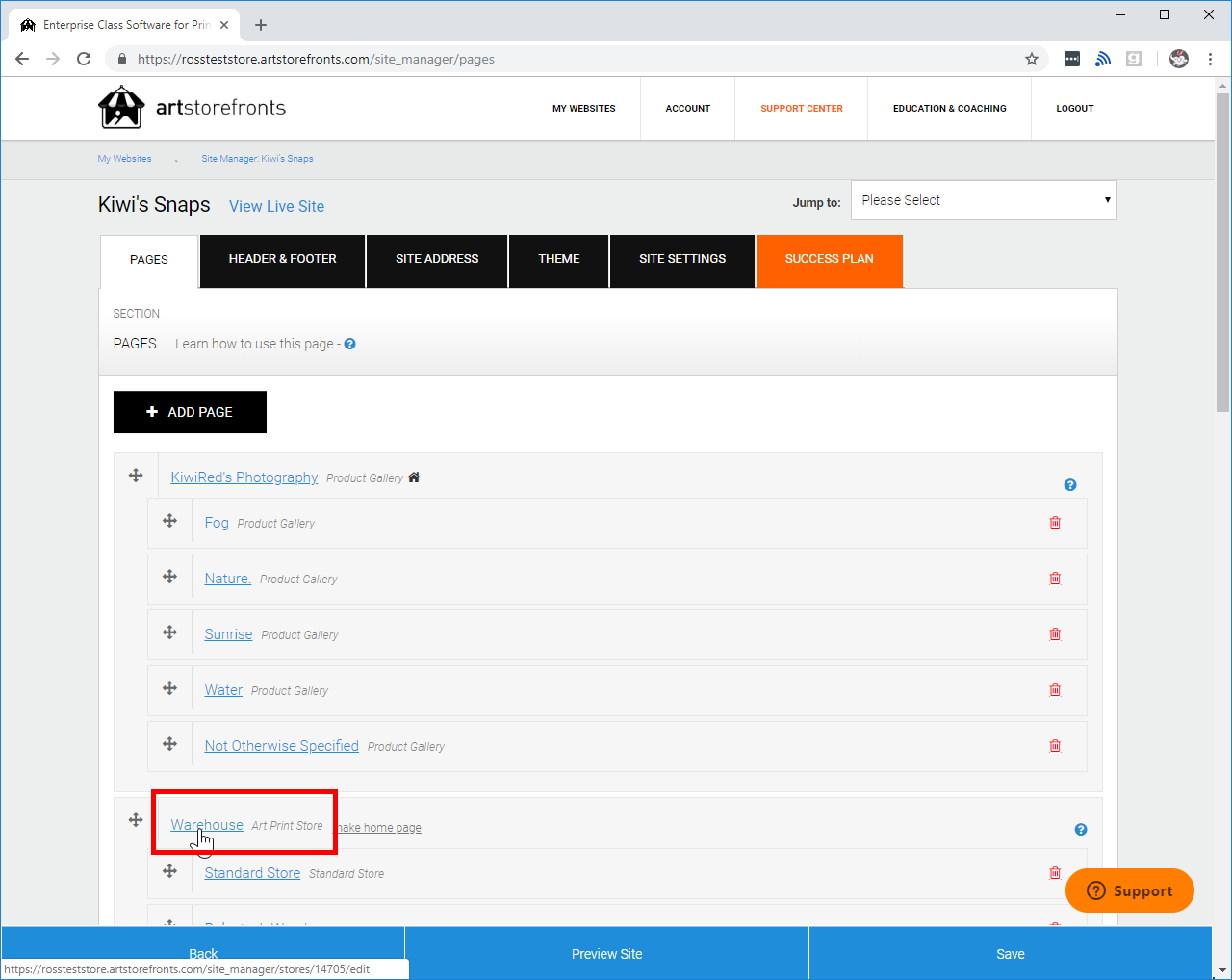
Task: Delete the Nature page with trash icon
Action: 1055,579
